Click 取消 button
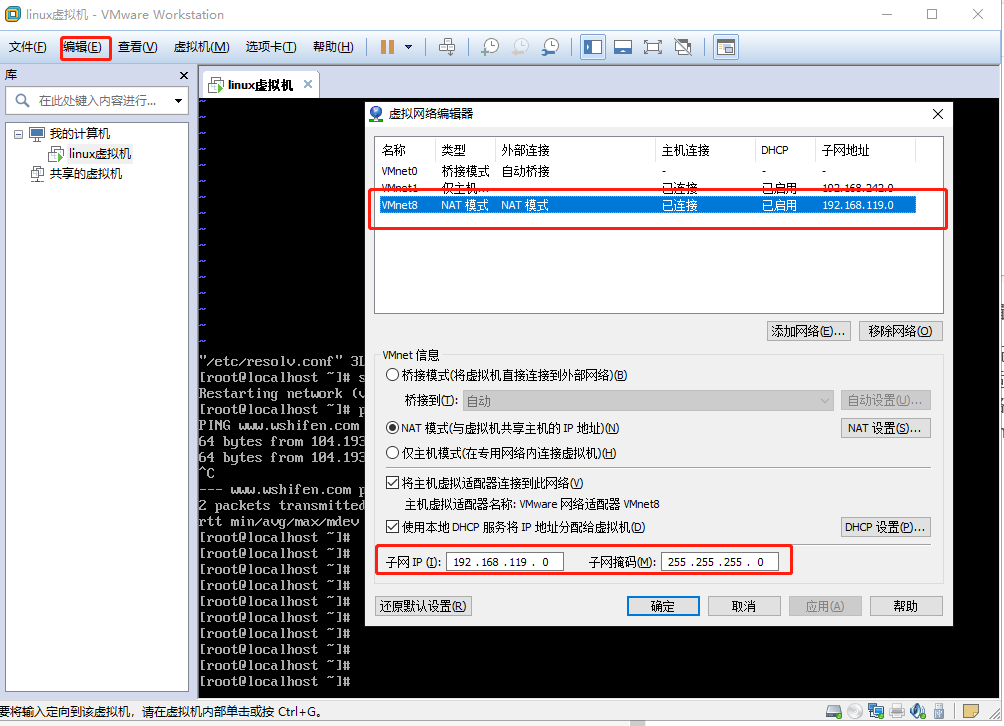The height and width of the screenshot is (726, 1004). [x=744, y=606]
